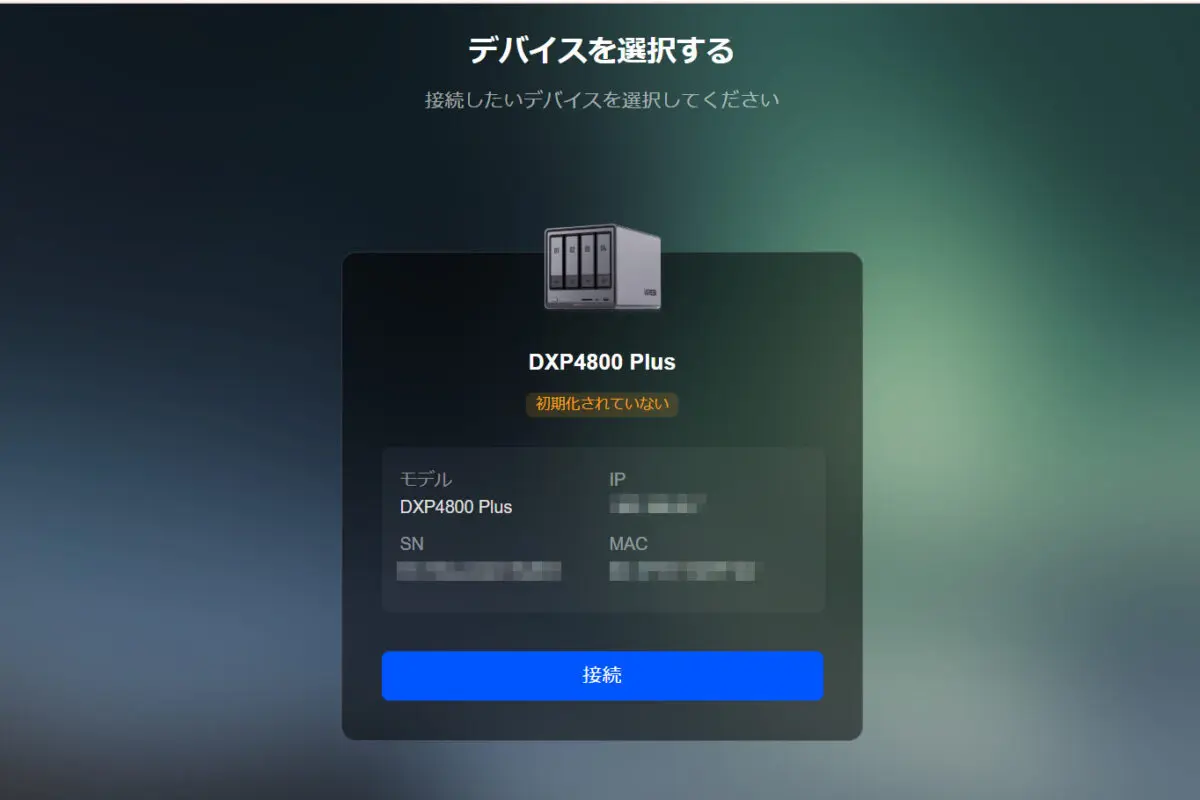Click the MAC label
This screenshot has width=1200, height=800.
tap(628, 544)
